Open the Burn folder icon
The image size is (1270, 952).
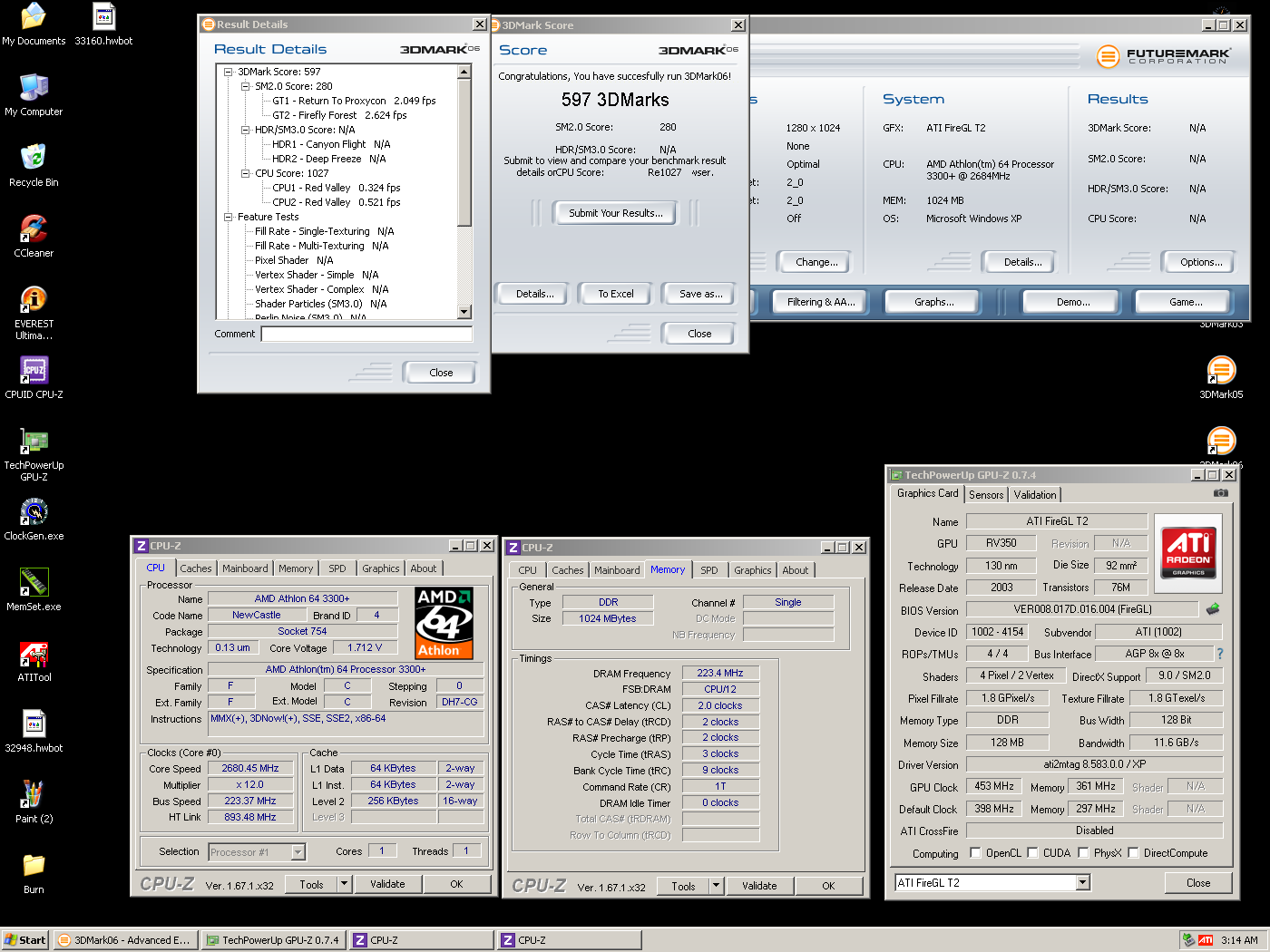coord(34,873)
